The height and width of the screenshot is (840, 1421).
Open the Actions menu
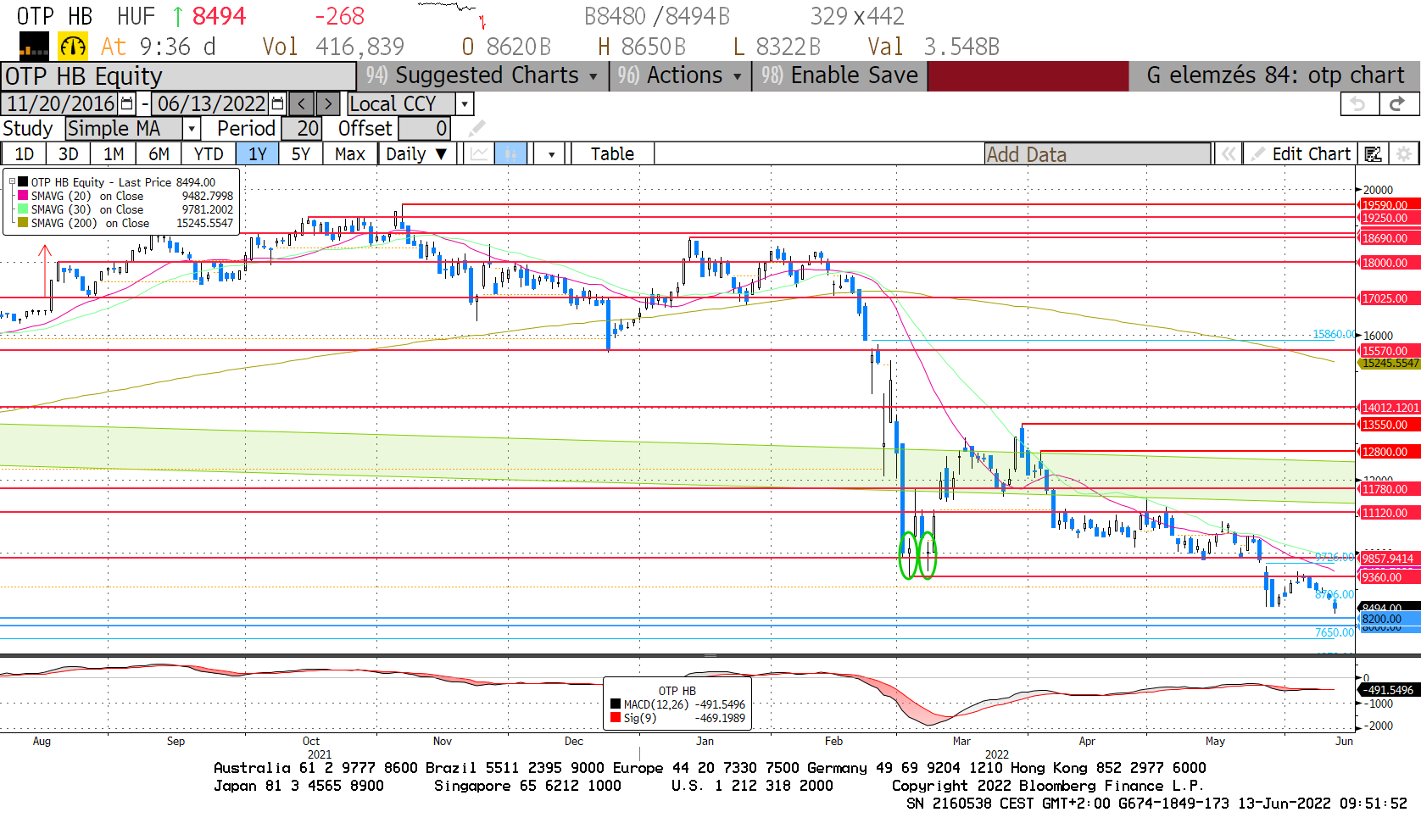pyautogui.click(x=680, y=75)
